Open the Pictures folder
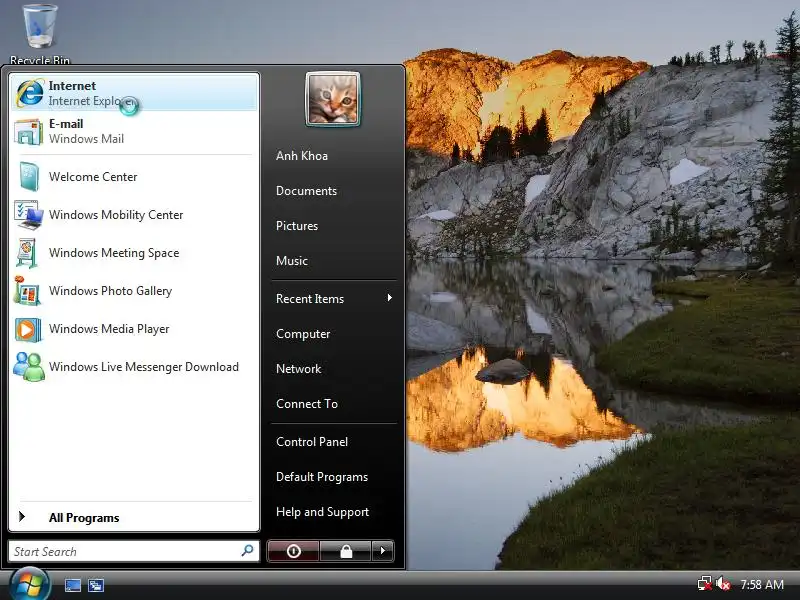Viewport: 800px width, 600px height. pyautogui.click(x=297, y=226)
